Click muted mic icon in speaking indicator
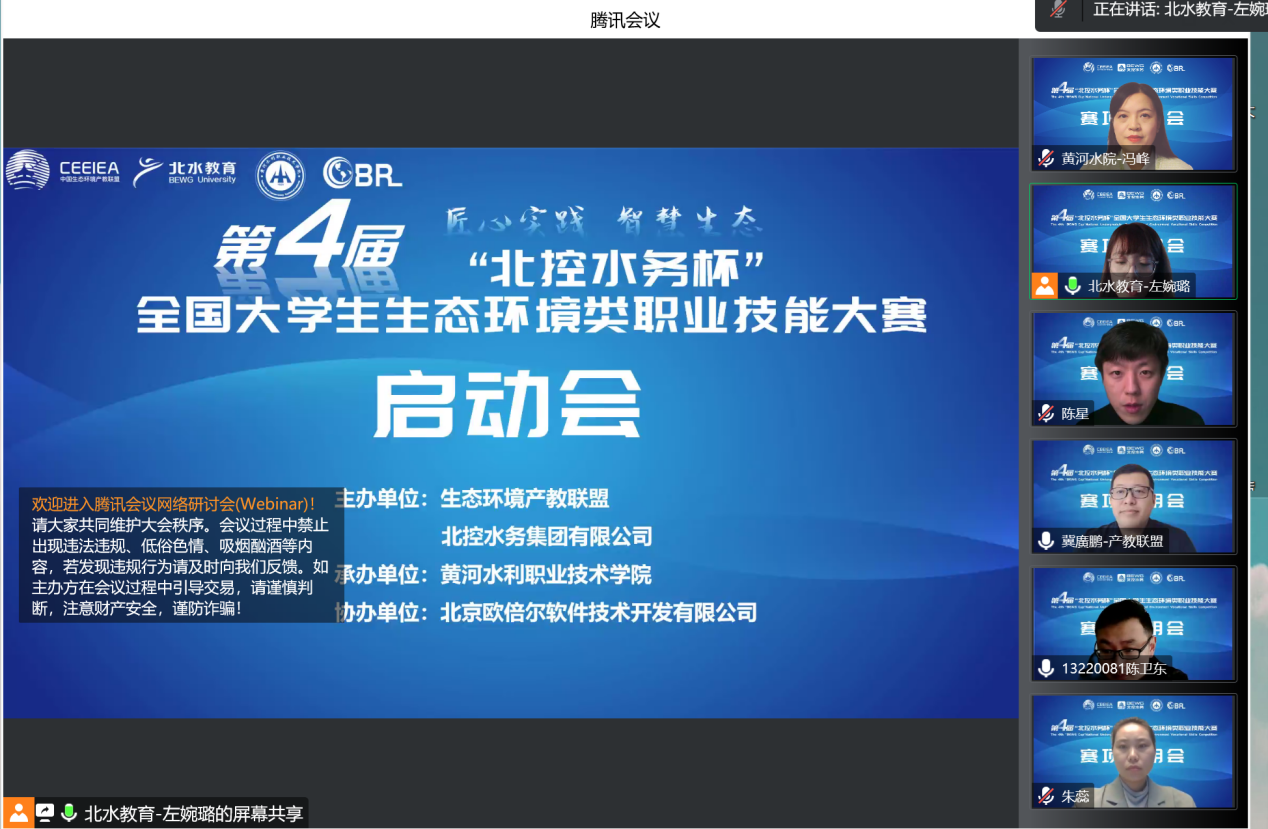This screenshot has width=1268, height=829. (x=1058, y=10)
